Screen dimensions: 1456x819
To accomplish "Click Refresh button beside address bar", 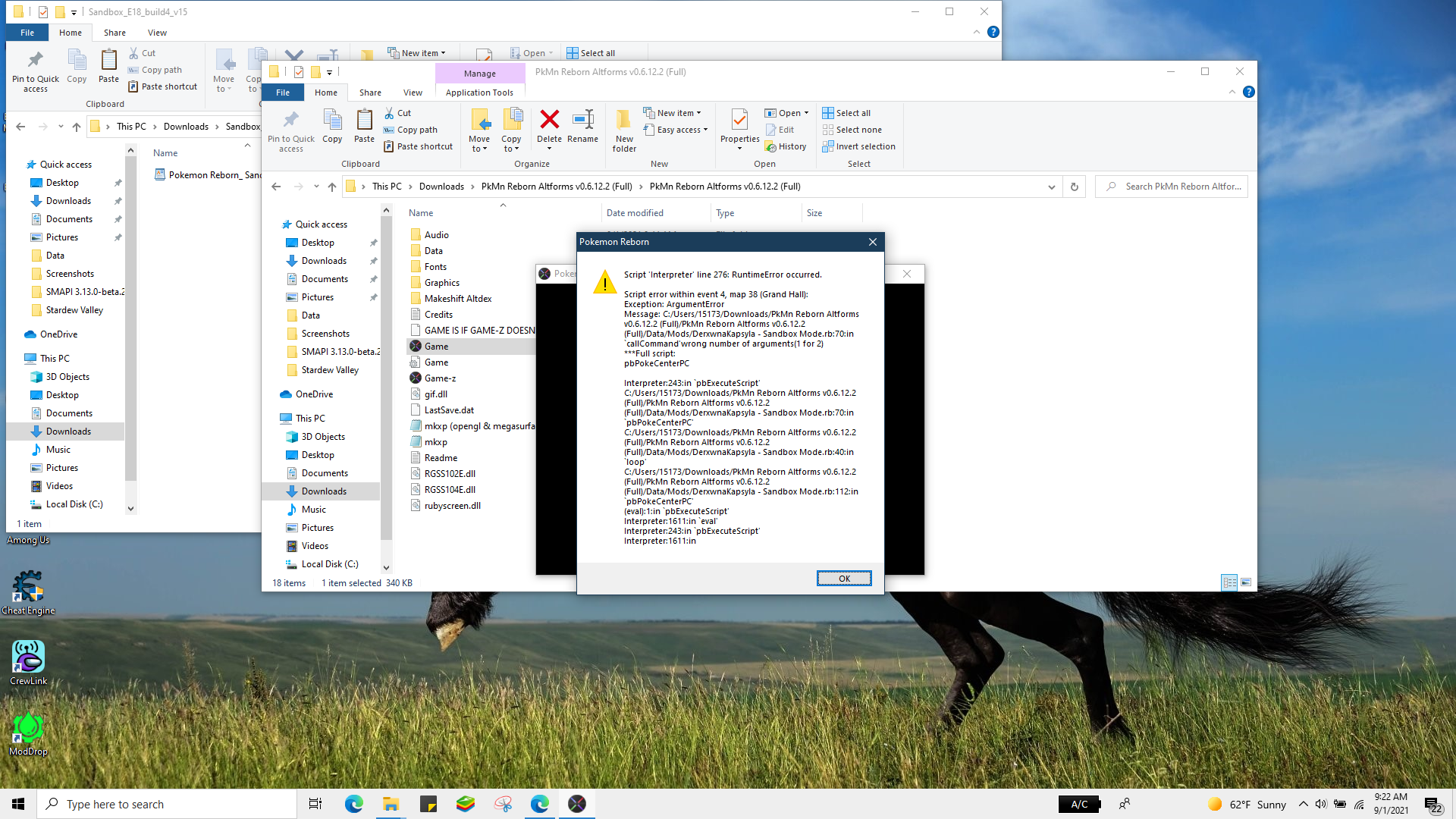I will point(1075,187).
